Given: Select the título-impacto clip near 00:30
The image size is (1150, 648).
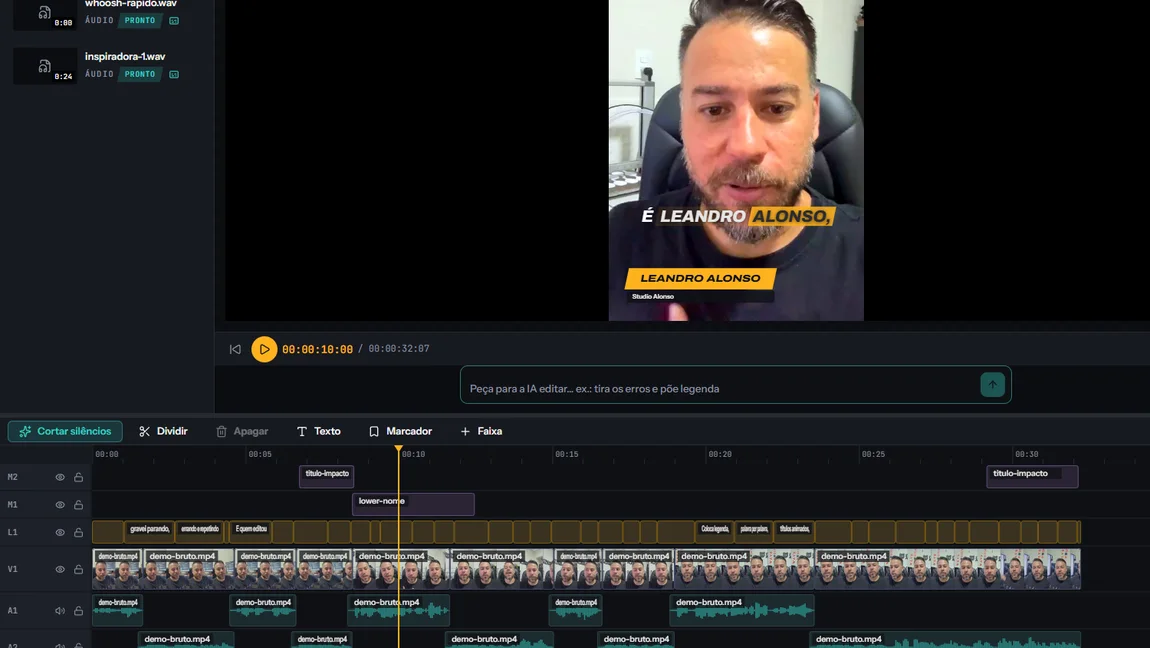Looking at the screenshot, I should [1032, 476].
